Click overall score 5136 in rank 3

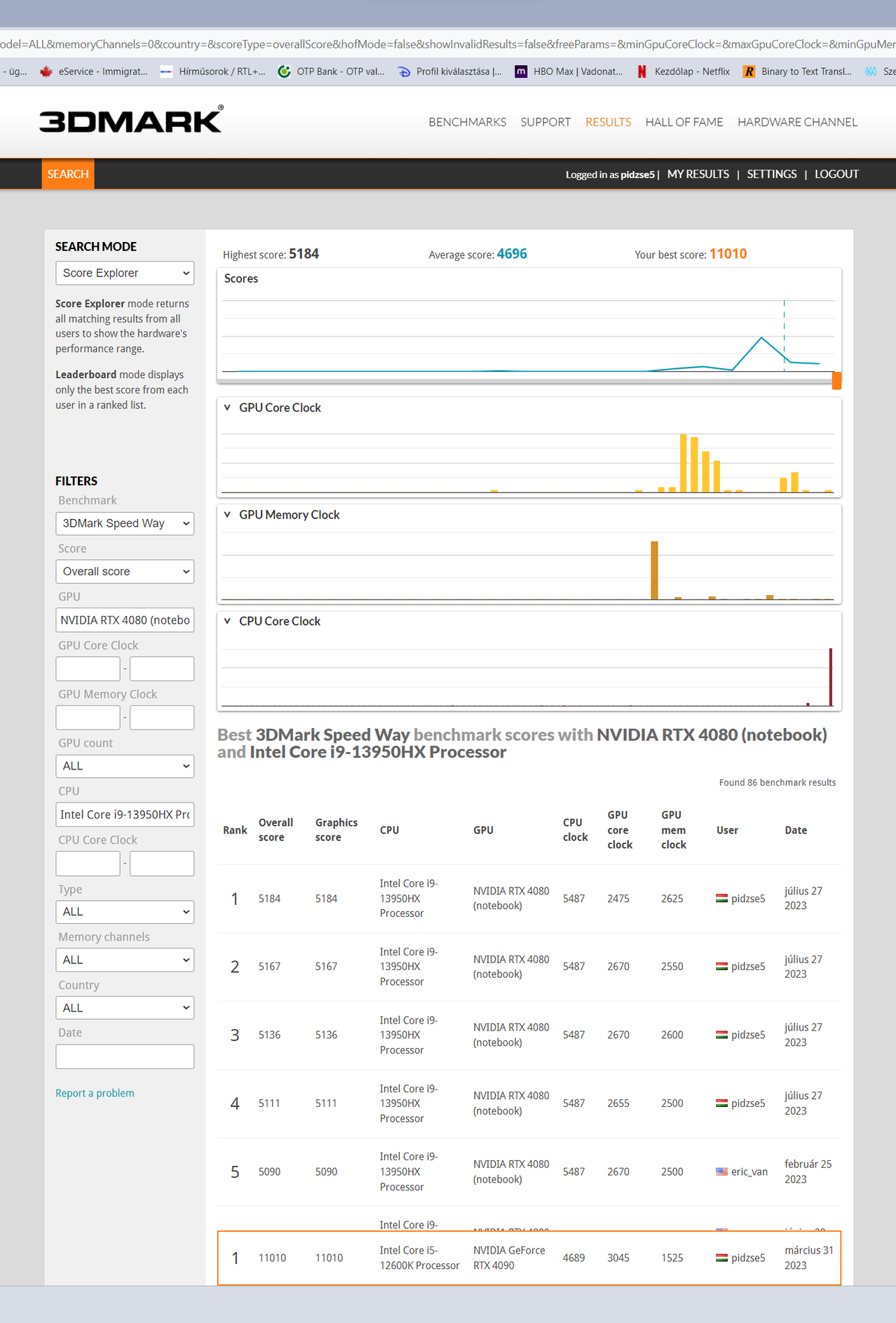(x=269, y=1035)
